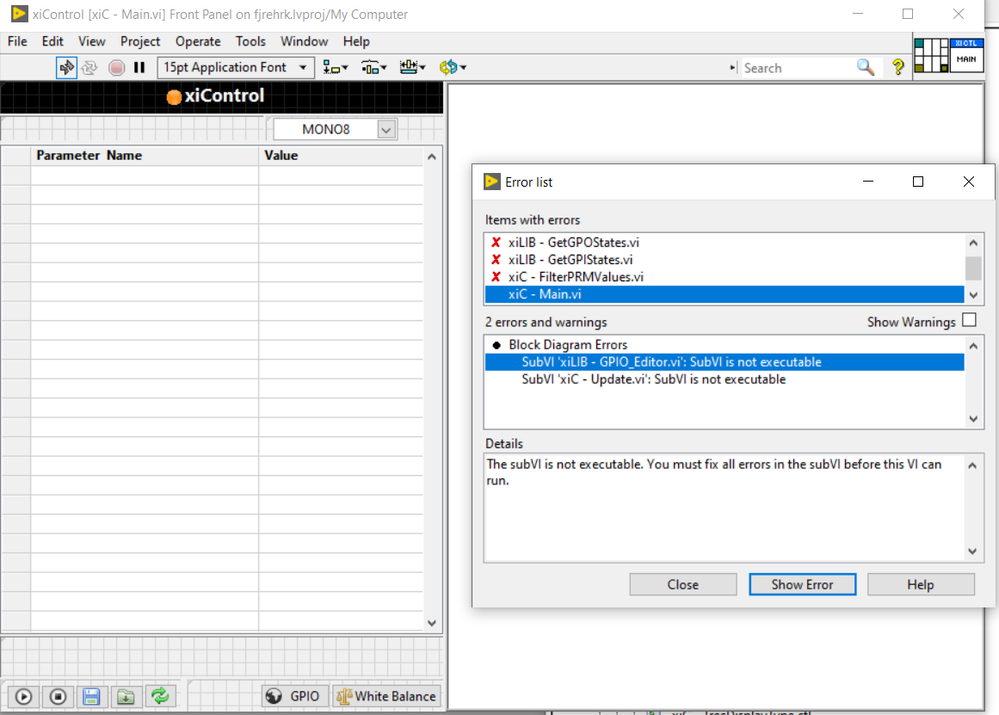This screenshot has width=999, height=715.
Task: Click the LabVIEW icon in main window title
Action: tap(20, 13)
